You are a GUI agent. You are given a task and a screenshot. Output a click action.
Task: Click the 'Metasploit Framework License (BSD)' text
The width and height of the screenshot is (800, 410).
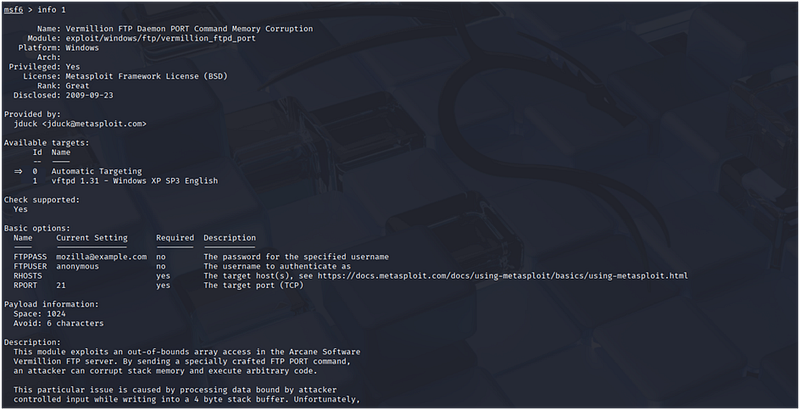[x=146, y=76]
